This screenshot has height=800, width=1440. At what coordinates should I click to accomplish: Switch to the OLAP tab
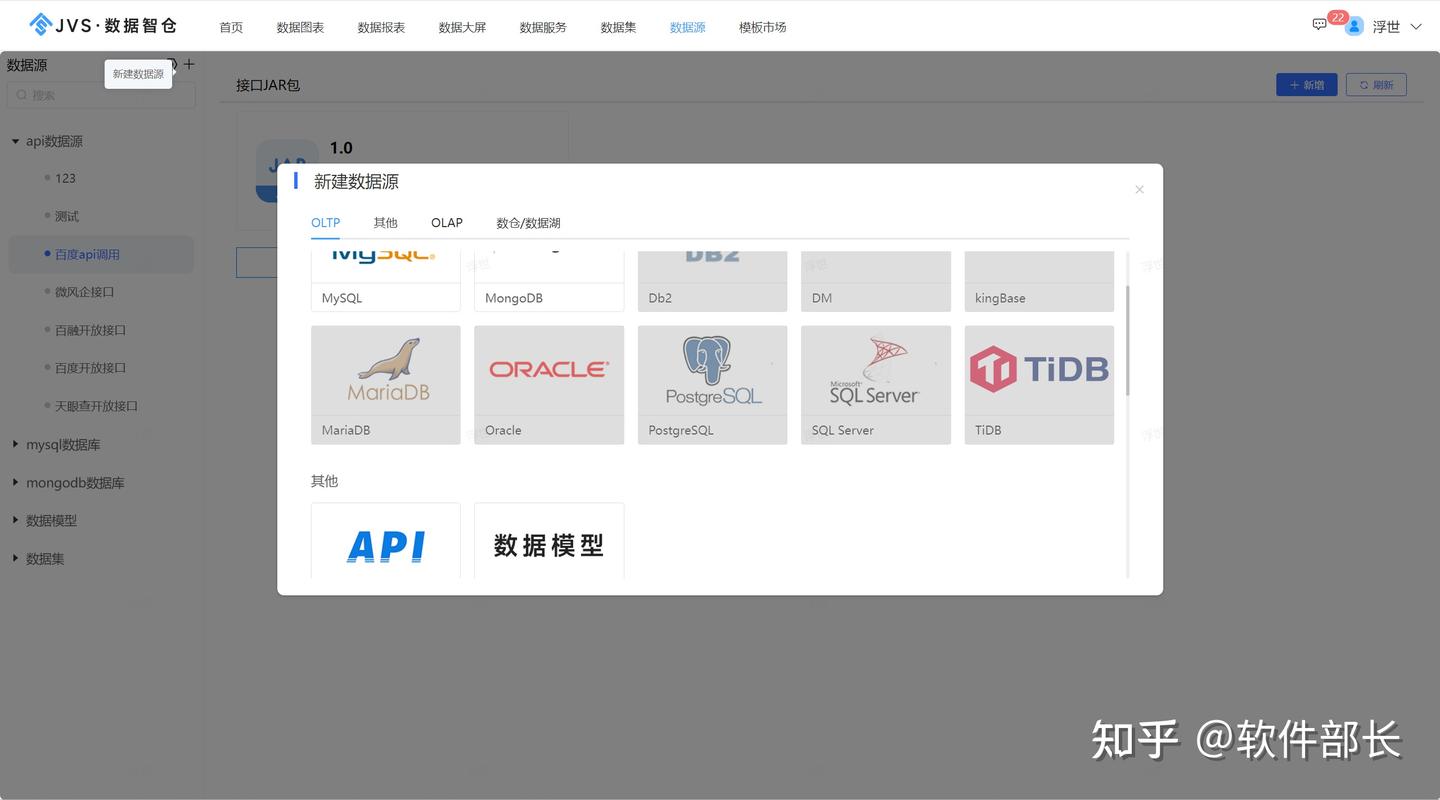pyautogui.click(x=446, y=222)
